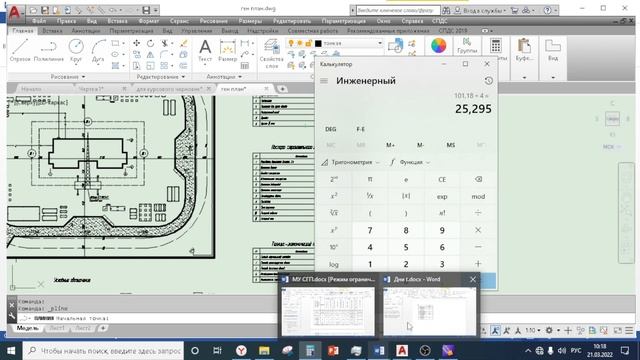
Task: Toggle clean screen icon in status bar
Action: (x=618, y=330)
